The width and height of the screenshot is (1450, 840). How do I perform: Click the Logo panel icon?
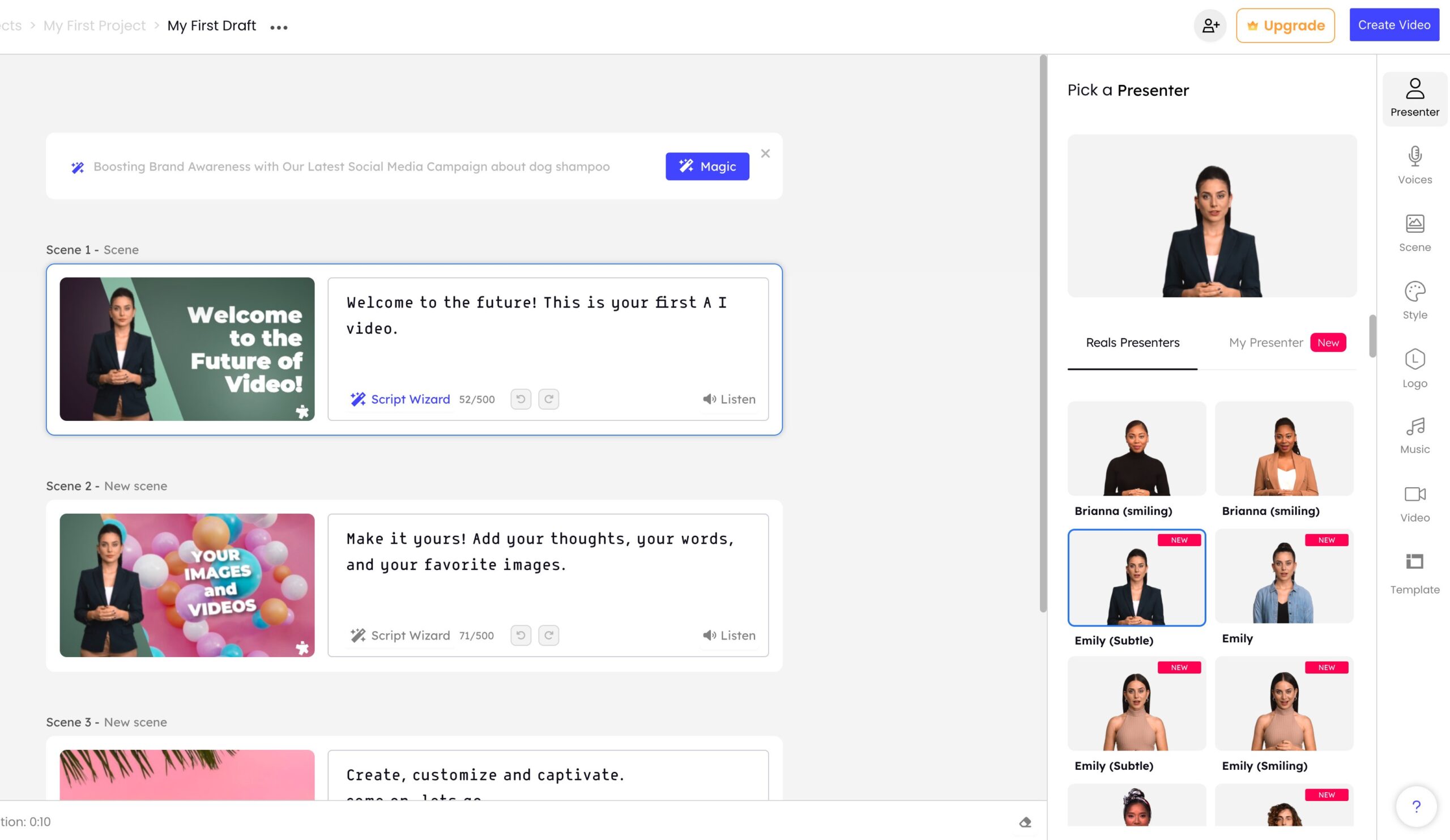pyautogui.click(x=1414, y=370)
